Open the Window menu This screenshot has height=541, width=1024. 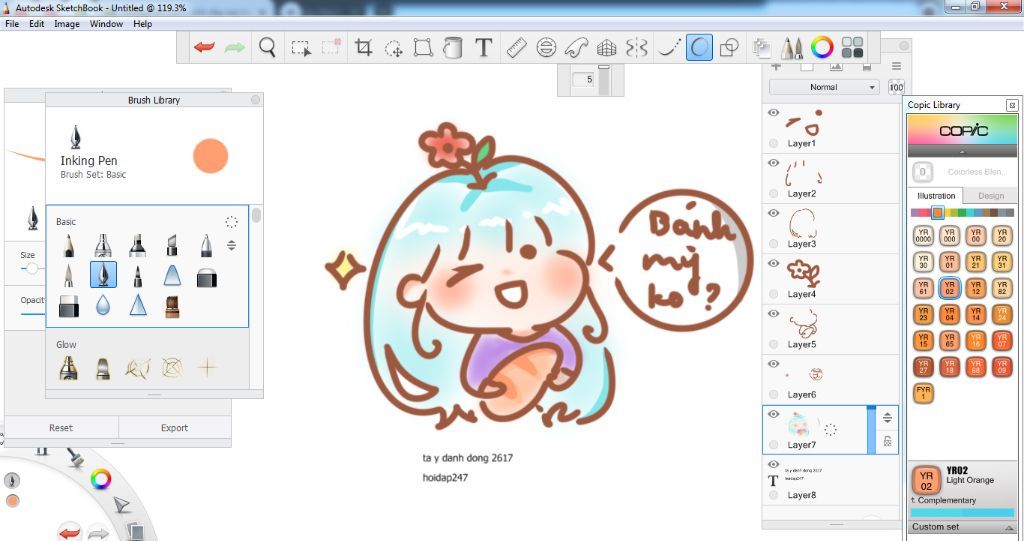pyautogui.click(x=106, y=24)
